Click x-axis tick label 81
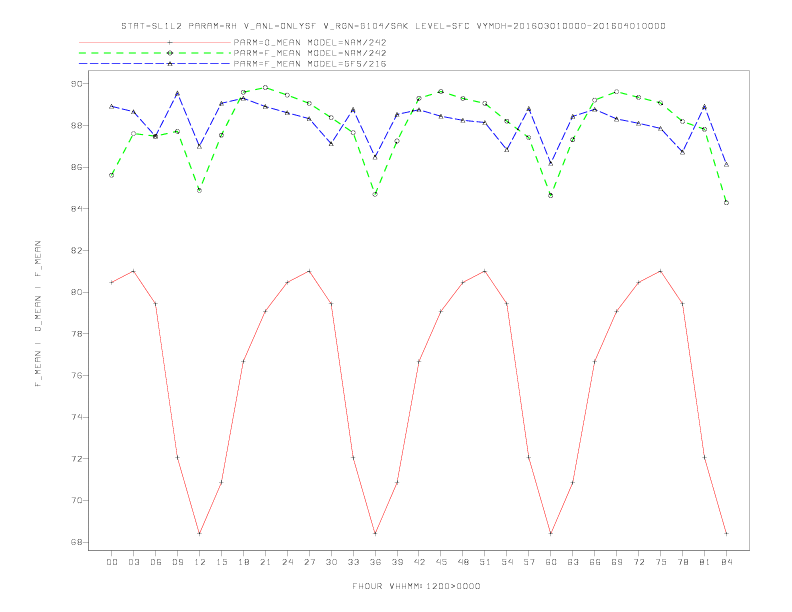This screenshot has height=612, width=792. 705,562
